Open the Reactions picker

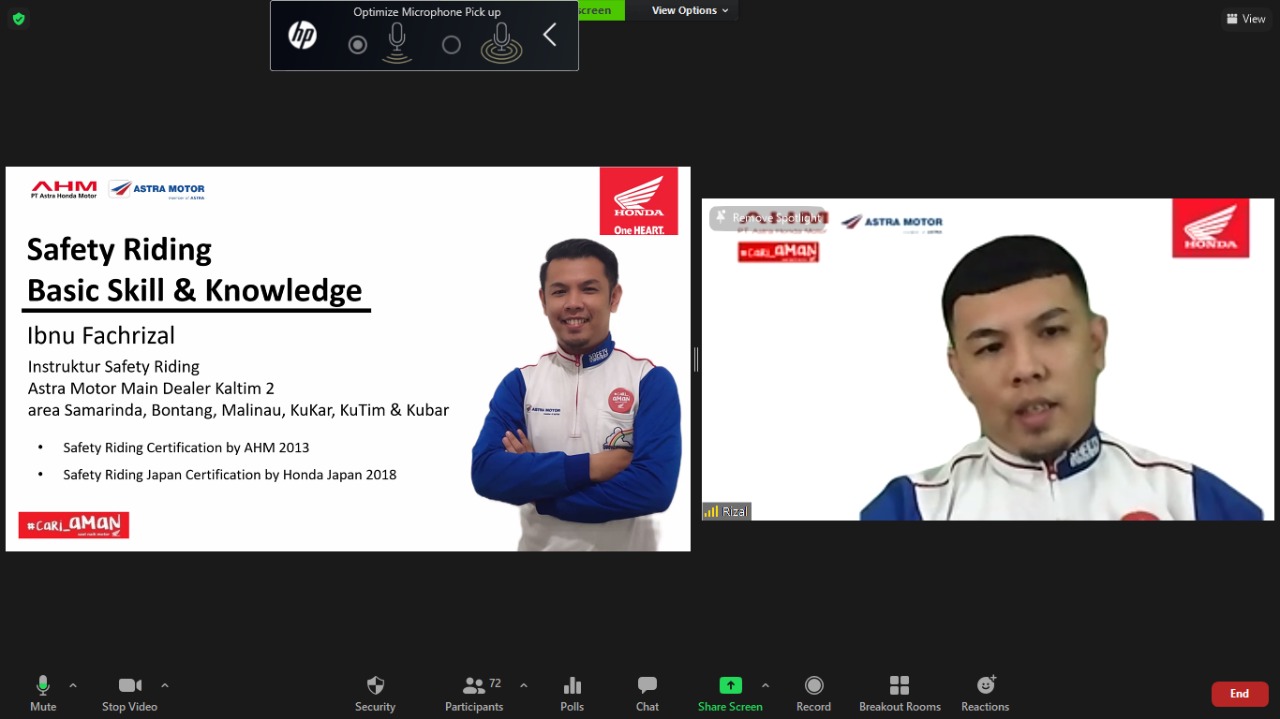pos(985,693)
